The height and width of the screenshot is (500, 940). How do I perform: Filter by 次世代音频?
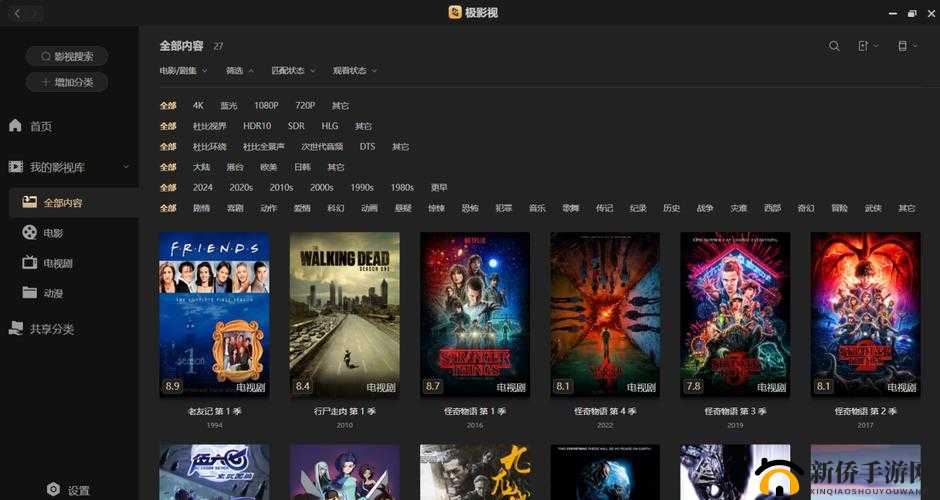click(322, 146)
